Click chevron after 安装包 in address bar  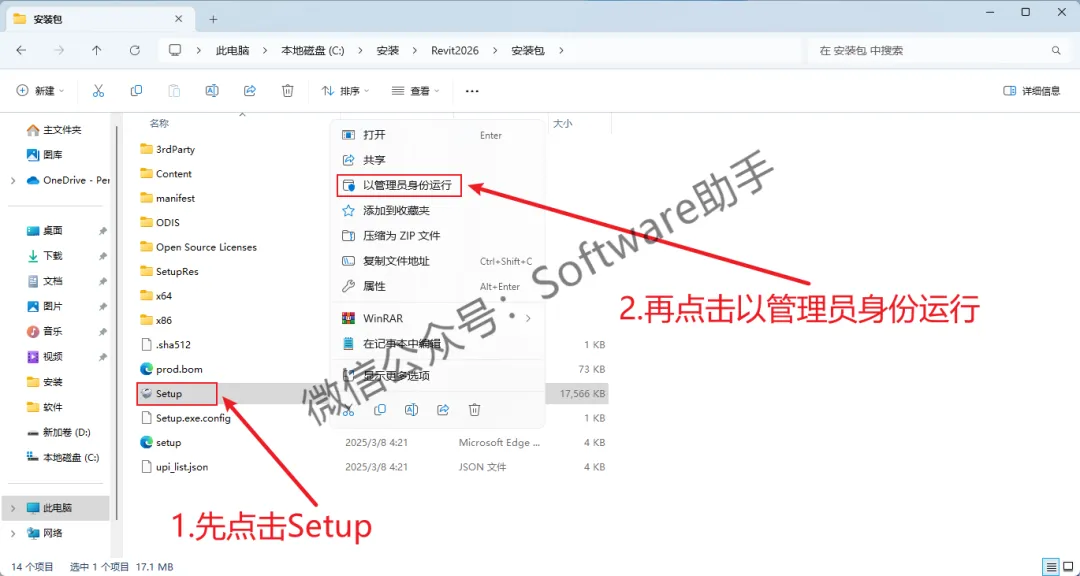(x=561, y=50)
